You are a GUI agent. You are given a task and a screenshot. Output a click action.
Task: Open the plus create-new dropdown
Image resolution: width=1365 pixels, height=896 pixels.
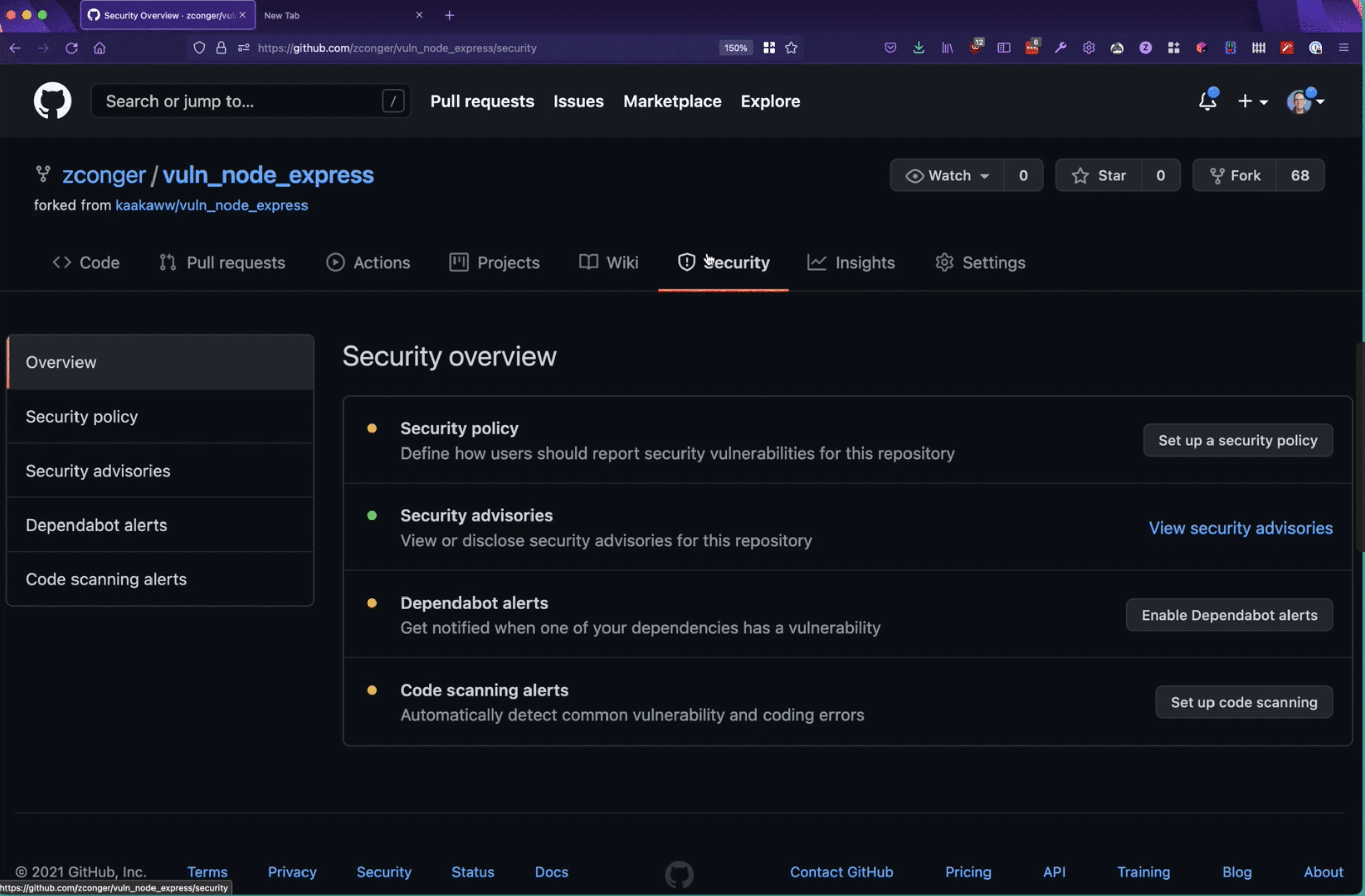[x=1252, y=101]
